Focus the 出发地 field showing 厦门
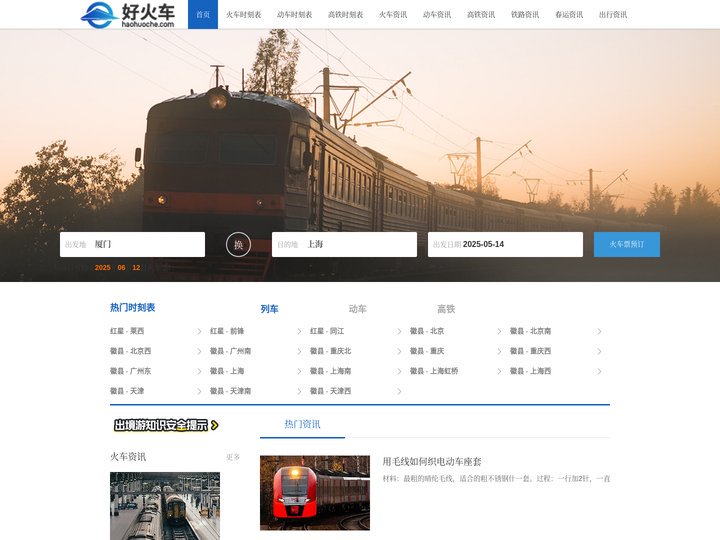This screenshot has width=720, height=540. coord(132,244)
